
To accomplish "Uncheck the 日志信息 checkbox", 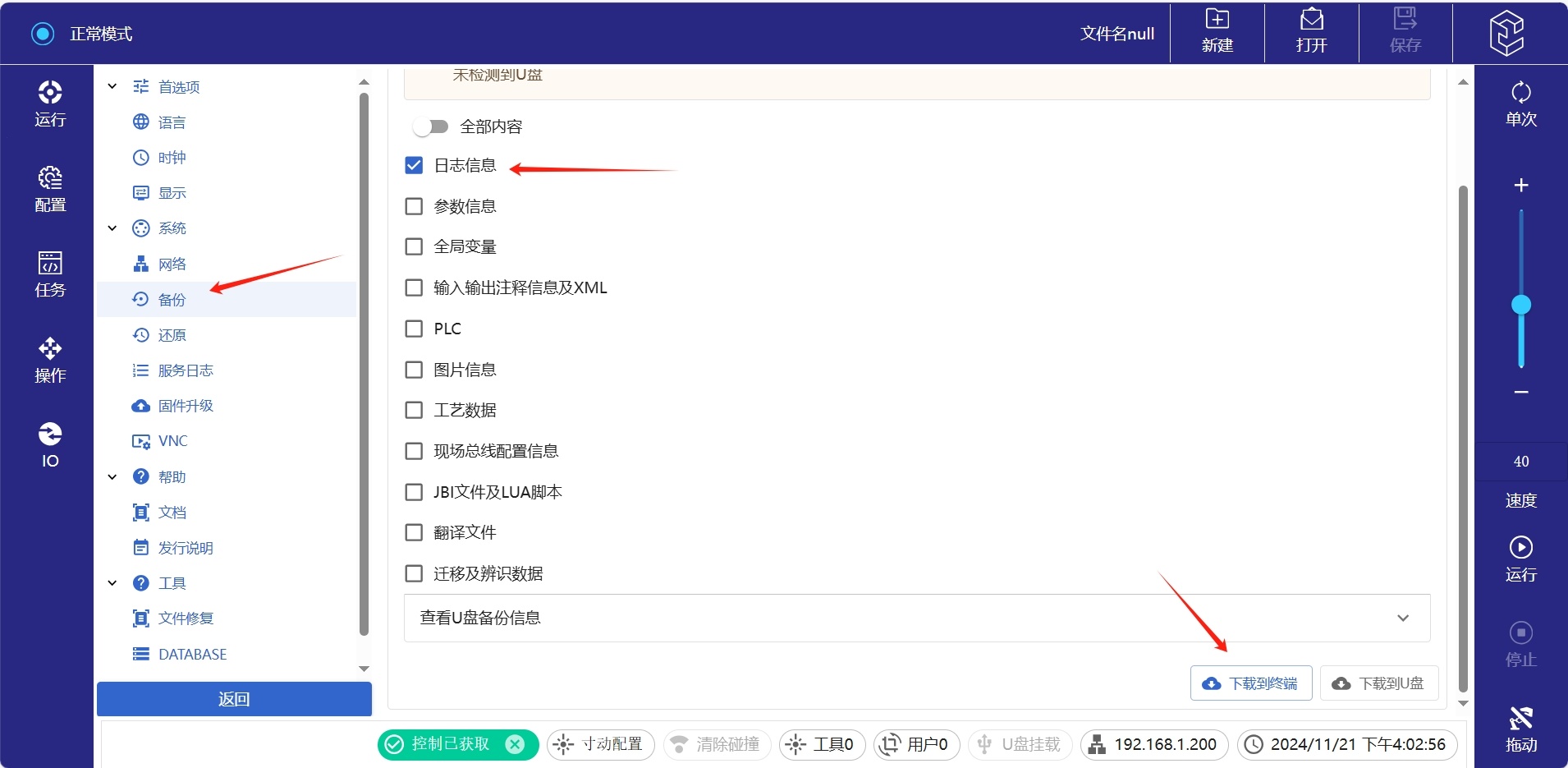I will [x=415, y=166].
